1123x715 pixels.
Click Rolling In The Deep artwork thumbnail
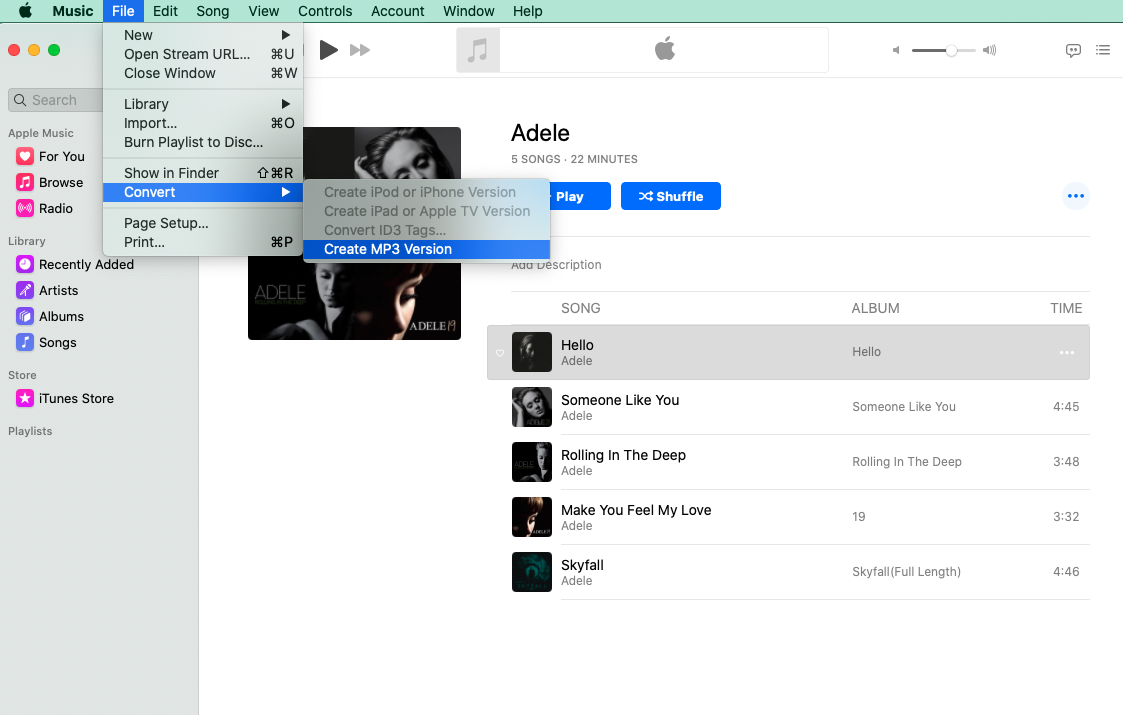pos(531,462)
